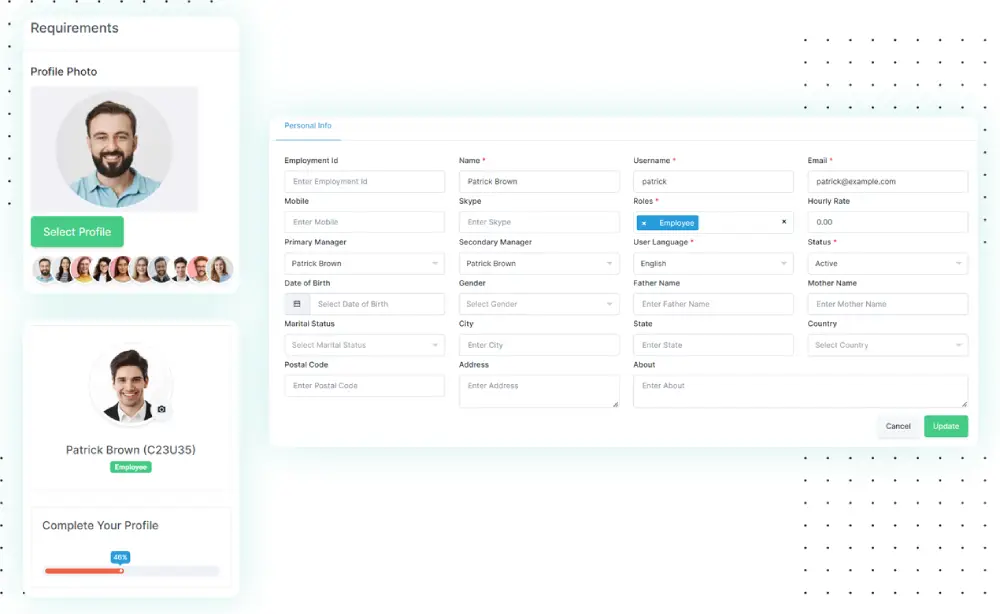Image resolution: width=1000 pixels, height=614 pixels.
Task: Open the Primary Manager dropdown
Action: [x=364, y=264]
